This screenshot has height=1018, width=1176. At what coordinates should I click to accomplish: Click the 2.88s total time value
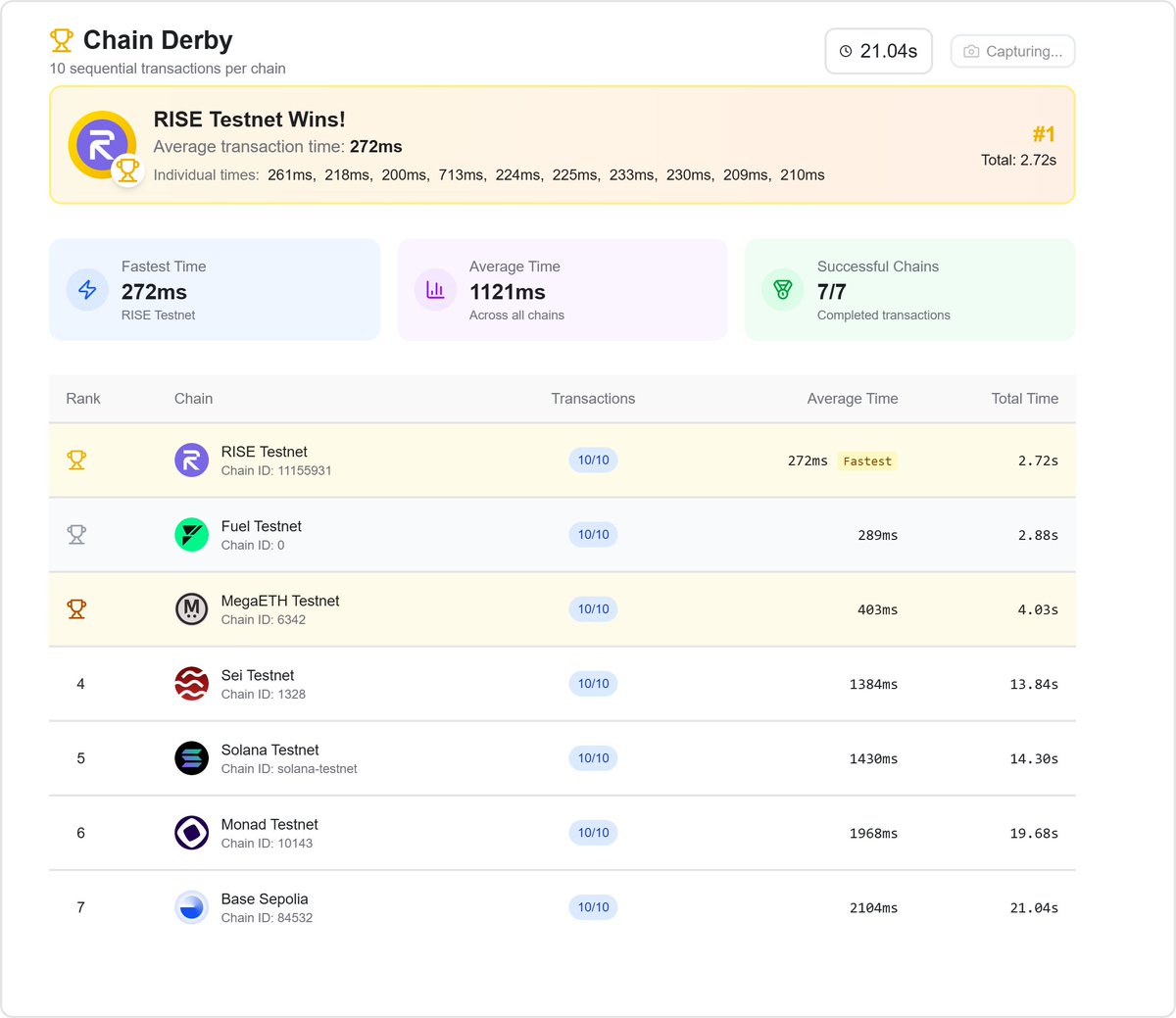[x=1038, y=535]
